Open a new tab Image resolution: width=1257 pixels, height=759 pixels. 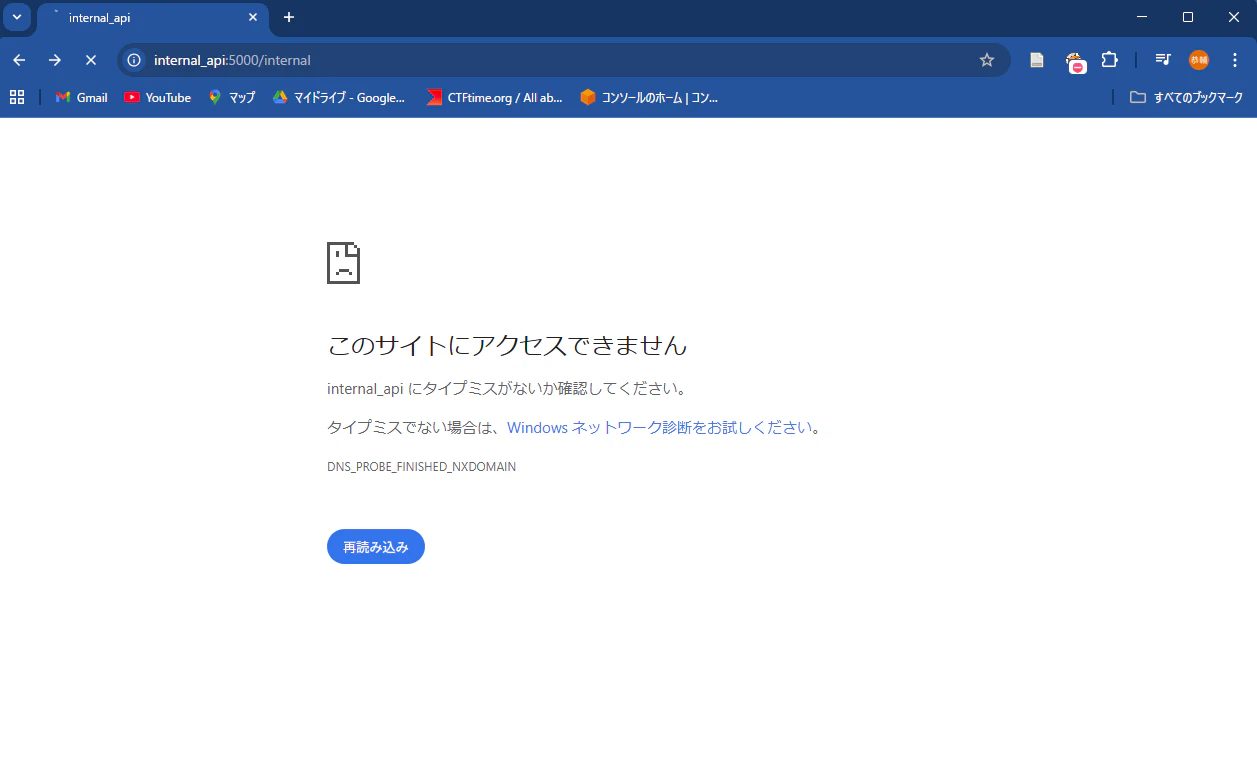click(x=289, y=17)
